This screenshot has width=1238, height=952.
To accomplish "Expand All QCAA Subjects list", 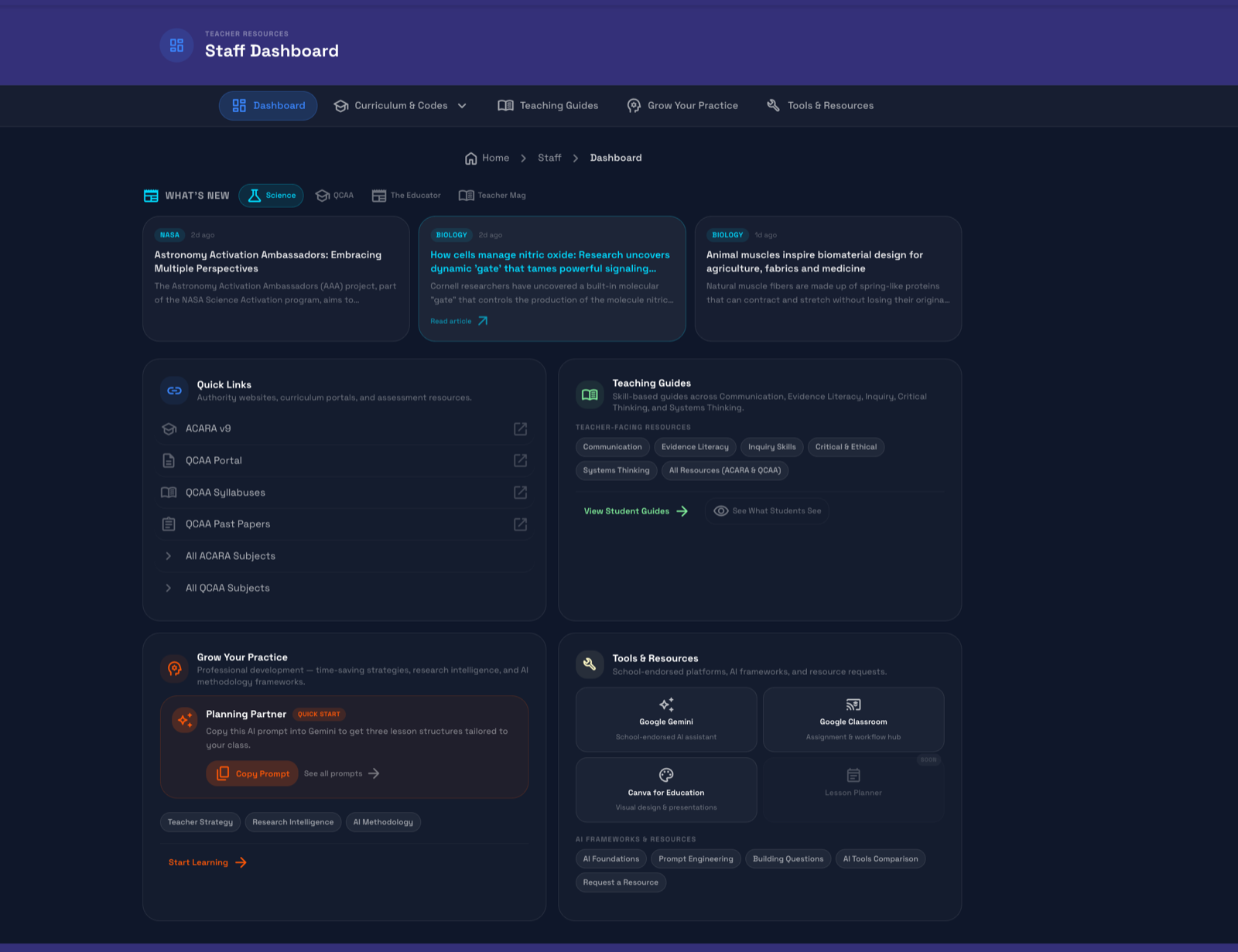I will point(345,588).
